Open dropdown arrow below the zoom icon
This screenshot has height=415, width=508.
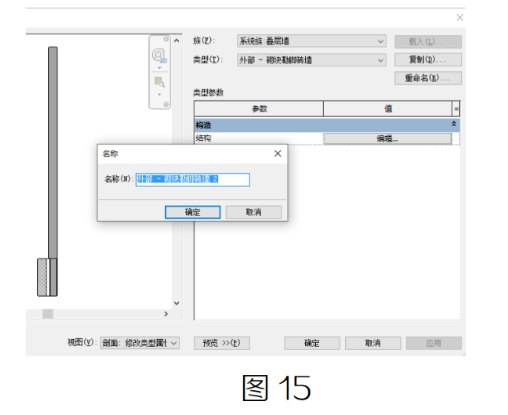coord(159,95)
